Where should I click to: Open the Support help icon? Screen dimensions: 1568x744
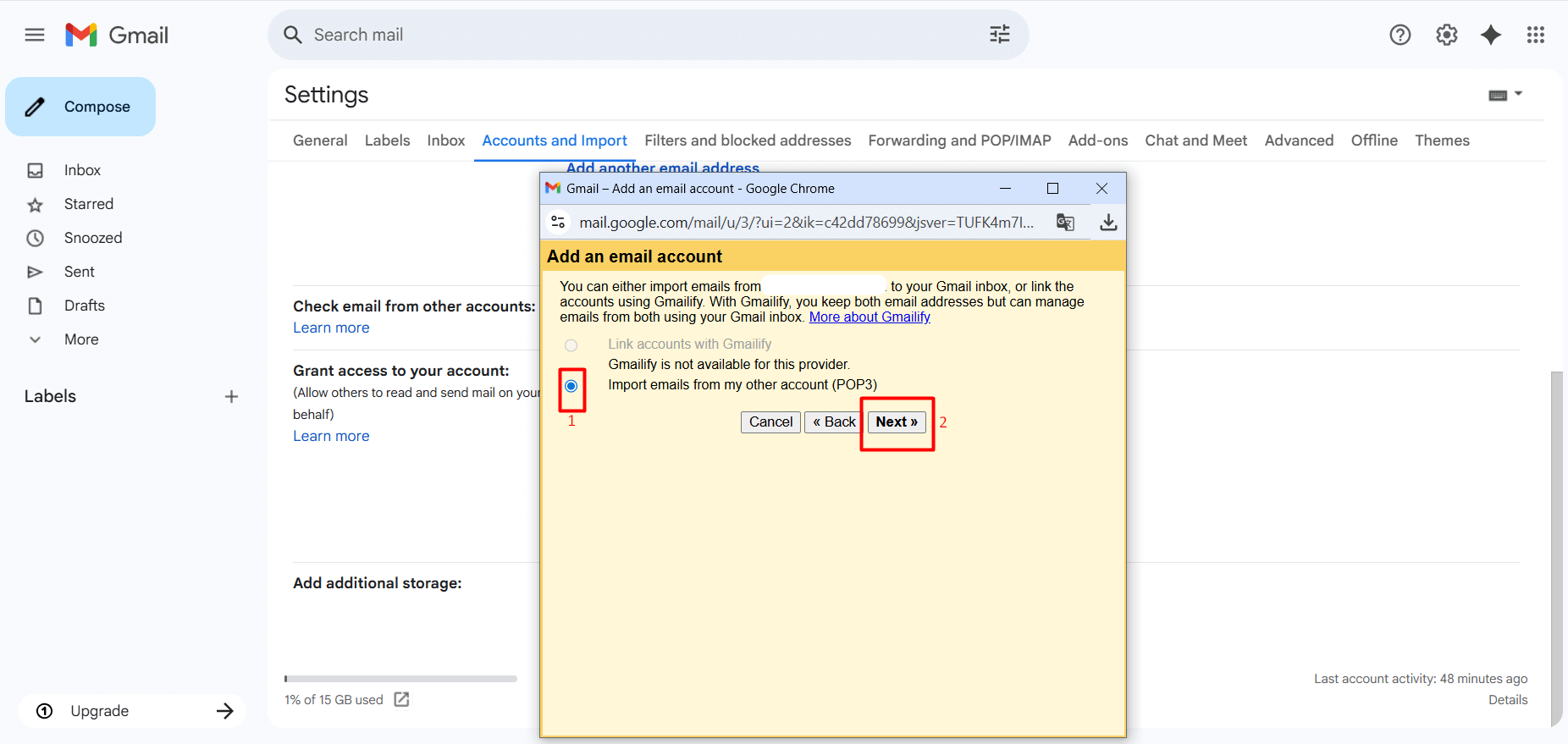[1400, 35]
